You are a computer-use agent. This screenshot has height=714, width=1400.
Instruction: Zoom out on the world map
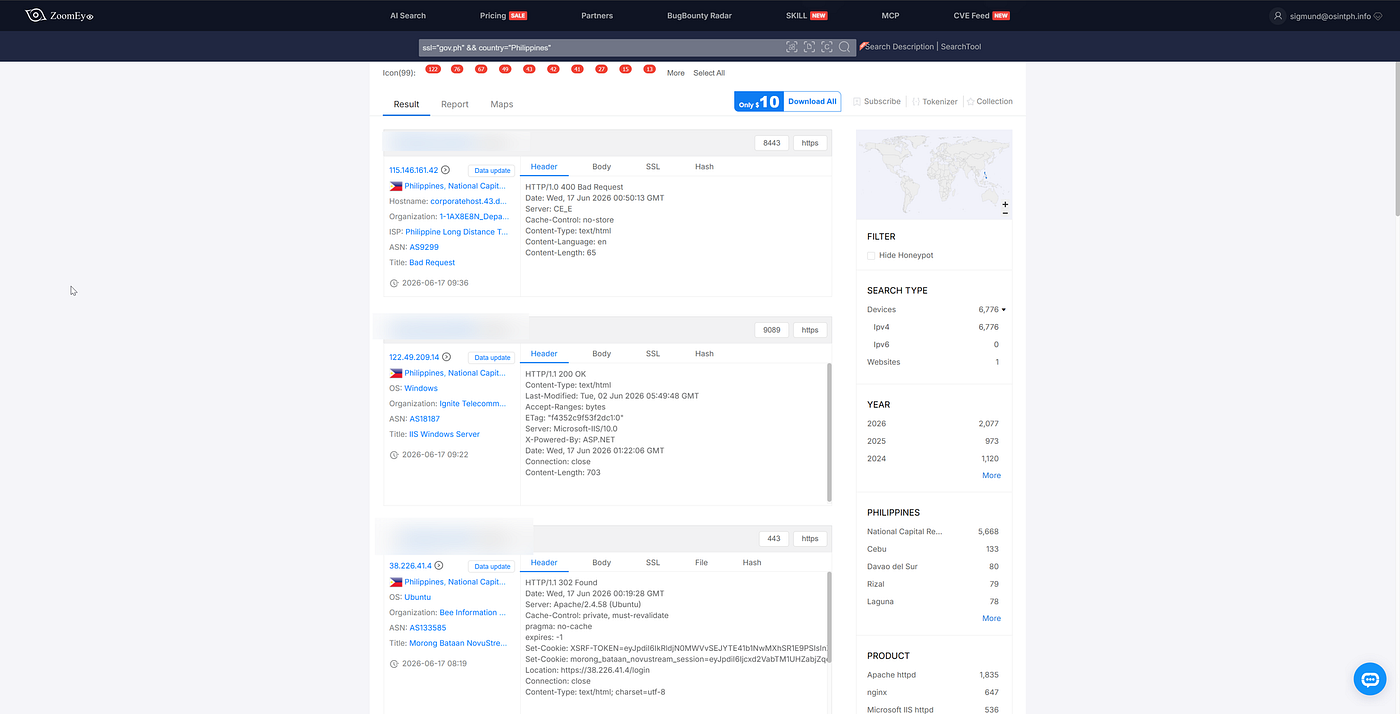[x=1005, y=213]
